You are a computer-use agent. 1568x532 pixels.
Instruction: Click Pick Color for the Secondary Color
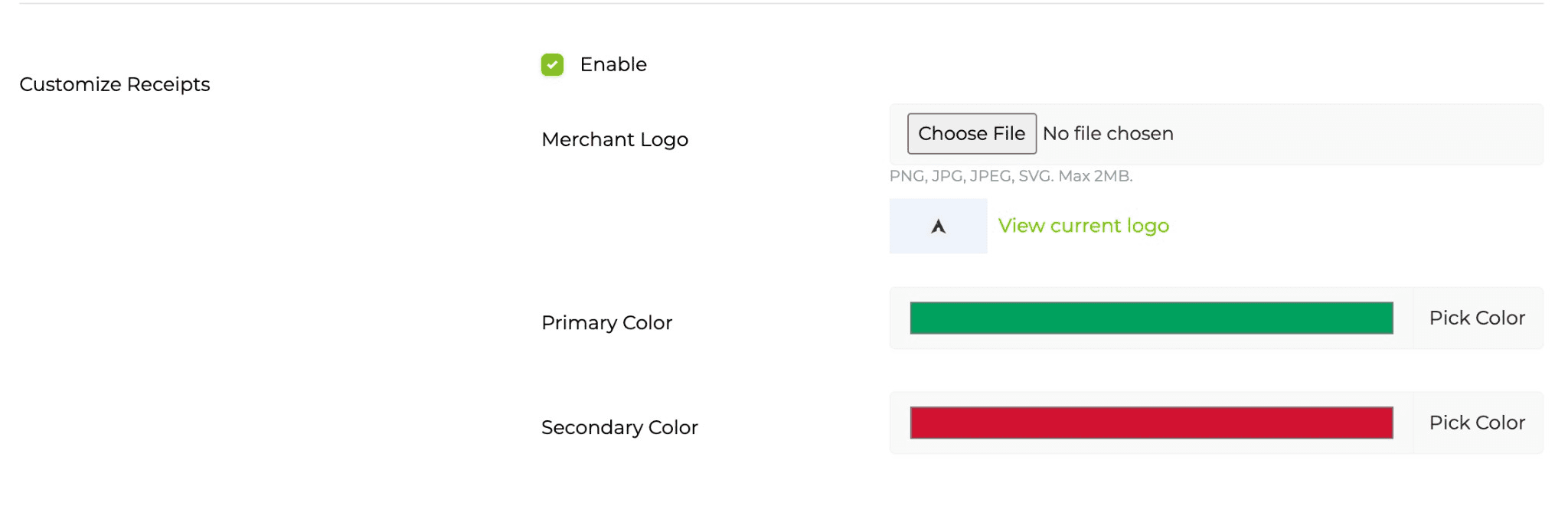(x=1476, y=423)
